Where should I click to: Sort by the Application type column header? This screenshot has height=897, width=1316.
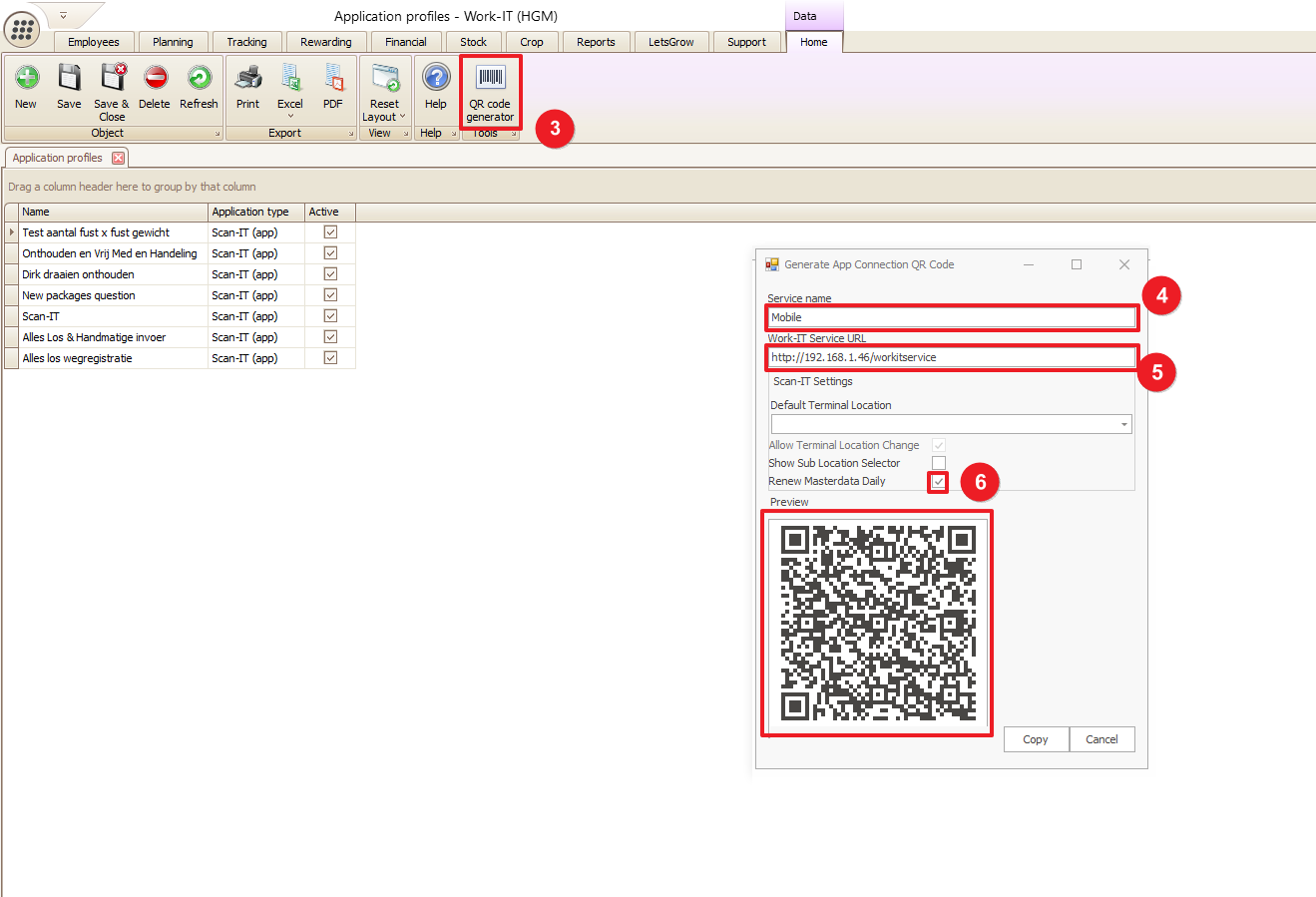pos(256,212)
